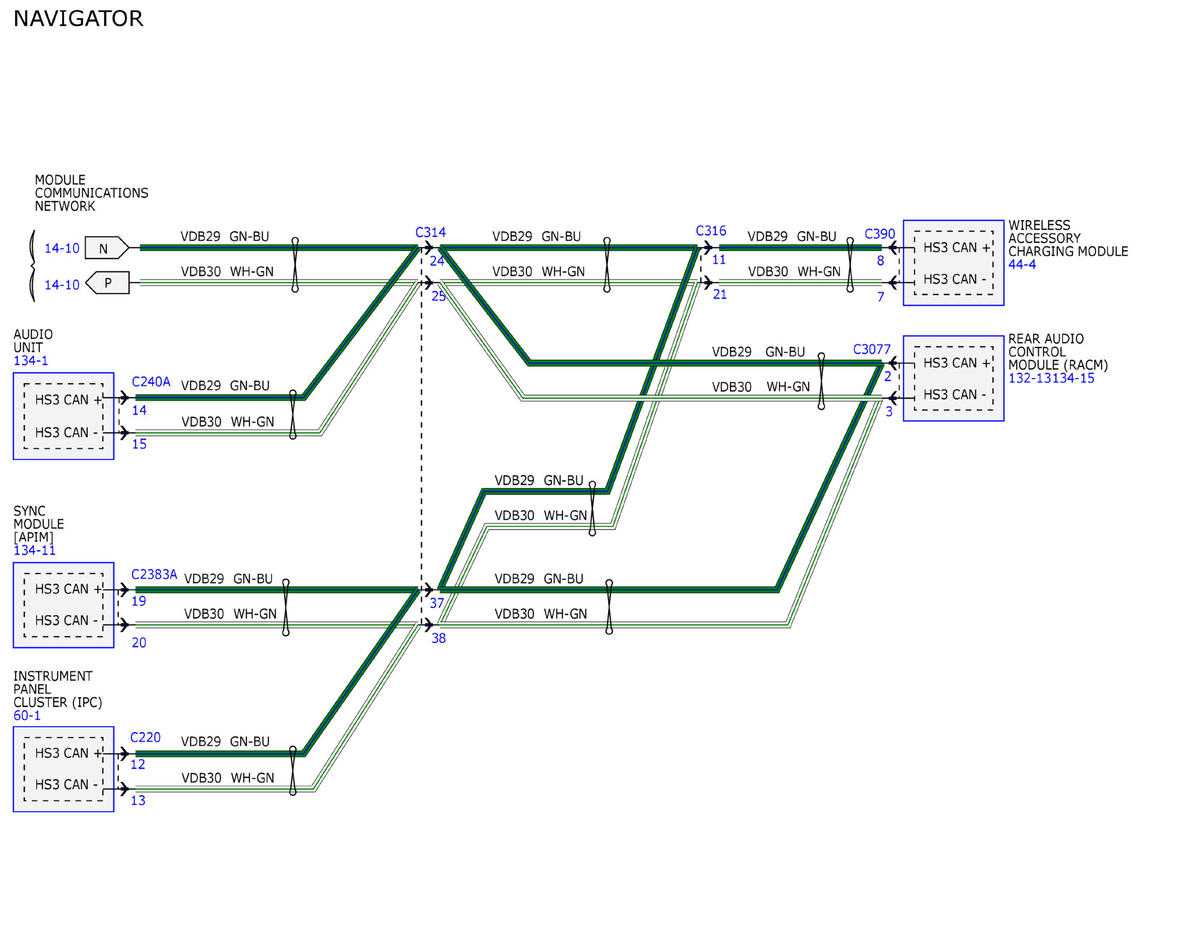
Task: Click the MODULE COMMUNICATIONS NETWORK label
Action: 91,193
